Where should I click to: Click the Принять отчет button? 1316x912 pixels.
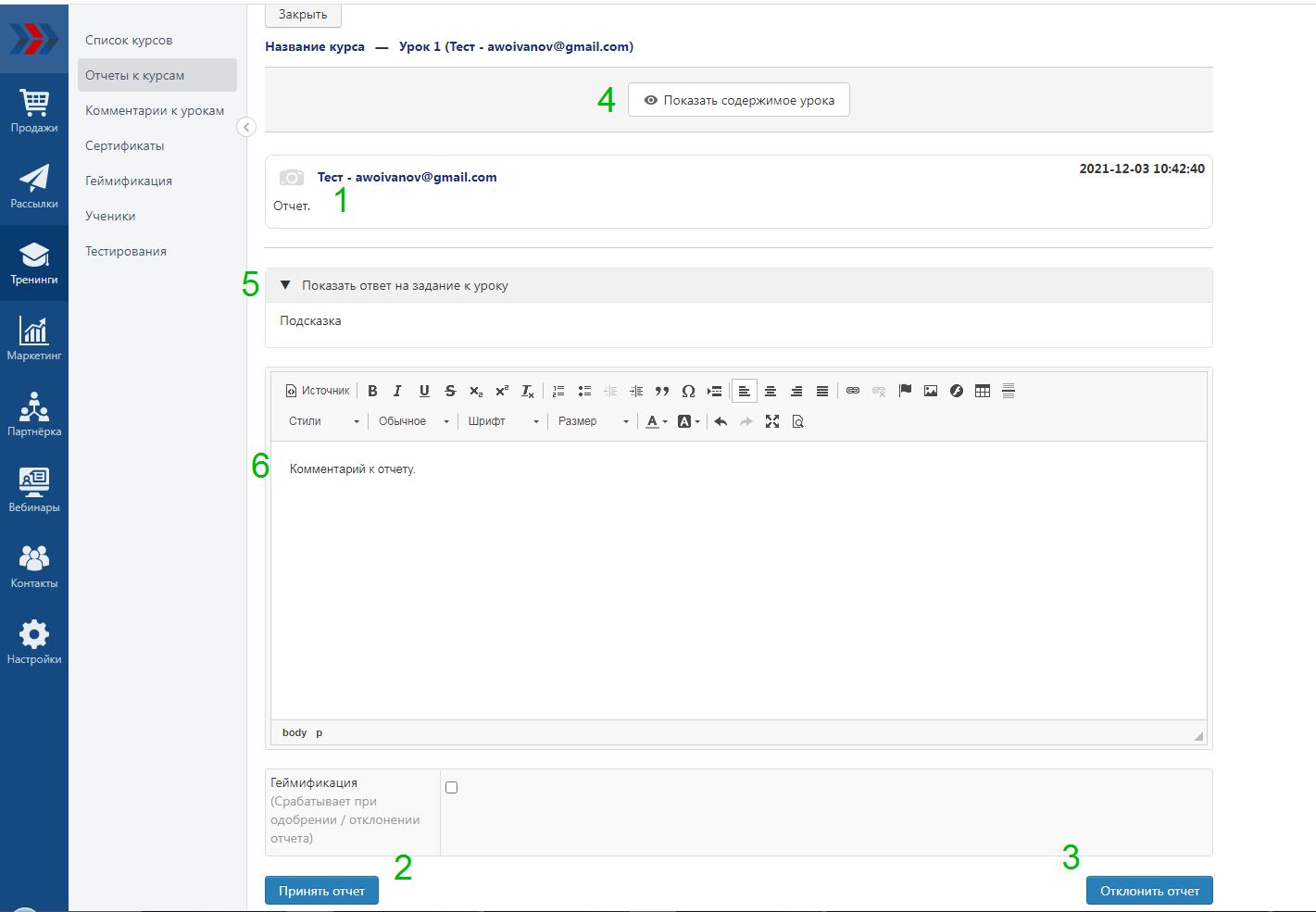click(321, 891)
